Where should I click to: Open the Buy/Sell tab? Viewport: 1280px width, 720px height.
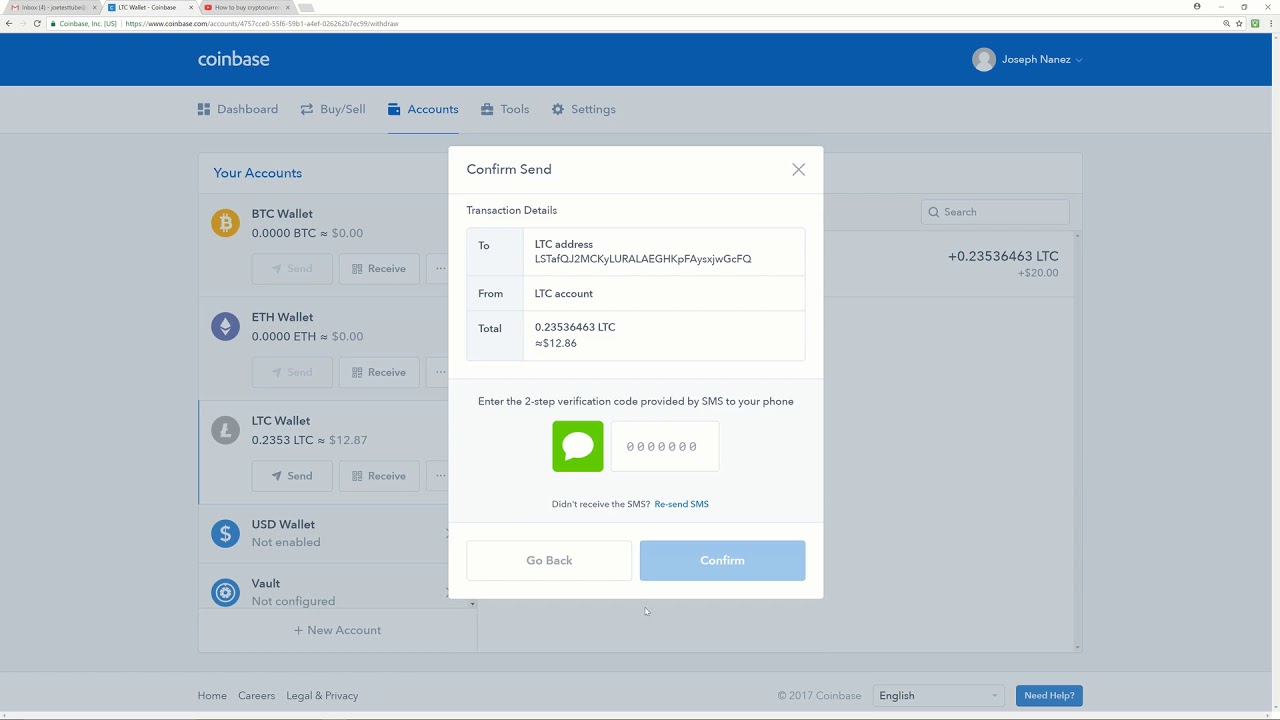[x=333, y=109]
